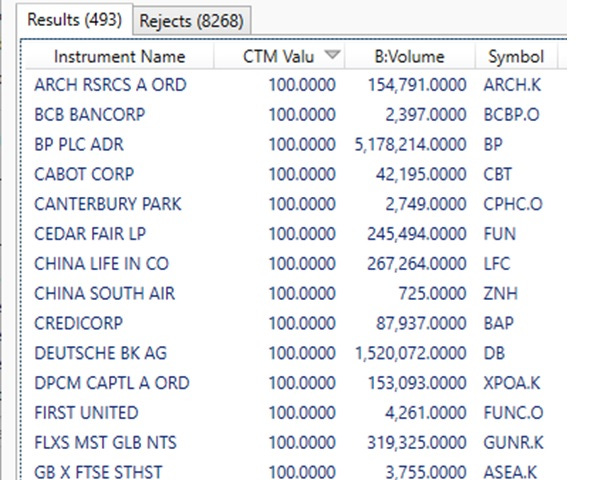Click volume 154,791.0000 cell
Screen dimensions: 600x480
tap(417, 85)
